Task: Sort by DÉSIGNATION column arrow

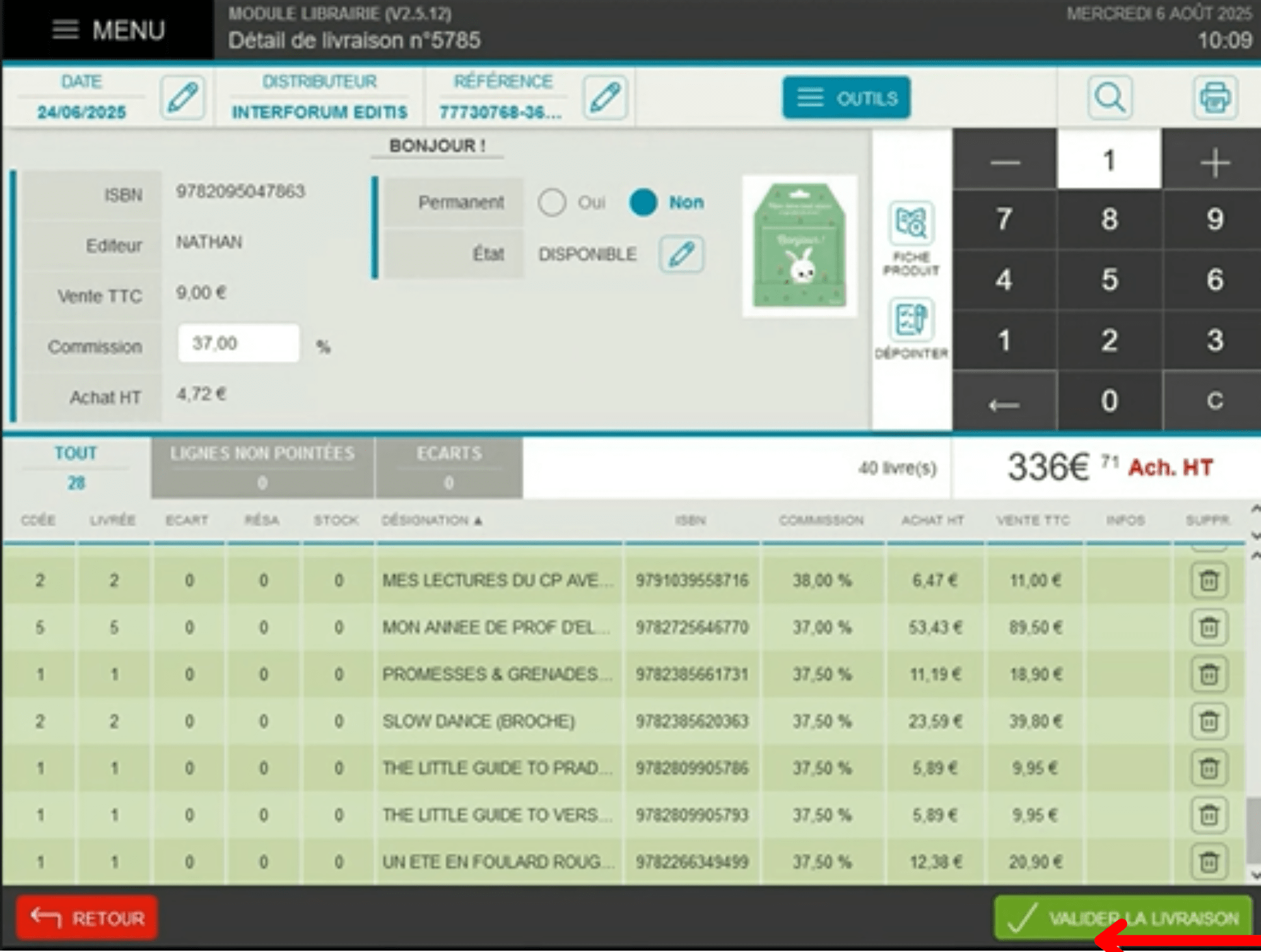Action: 478,521
